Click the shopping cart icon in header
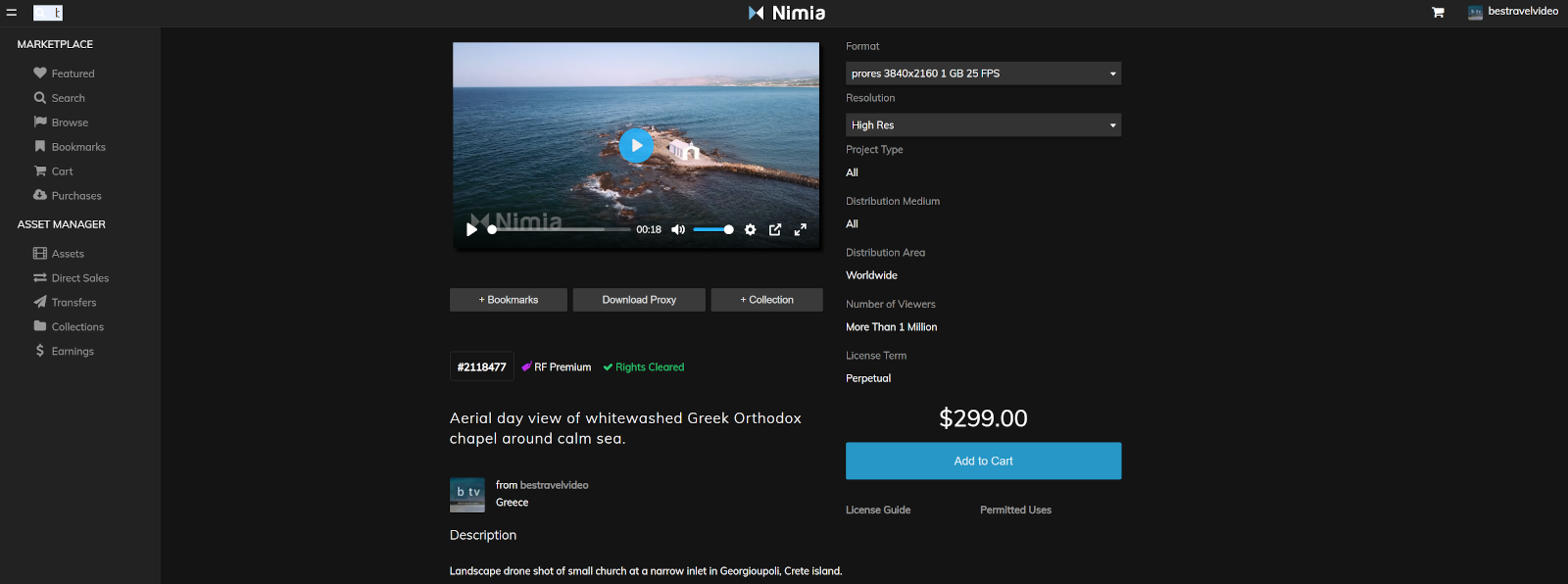Screen dimensions: 1568x584 click(x=1438, y=13)
